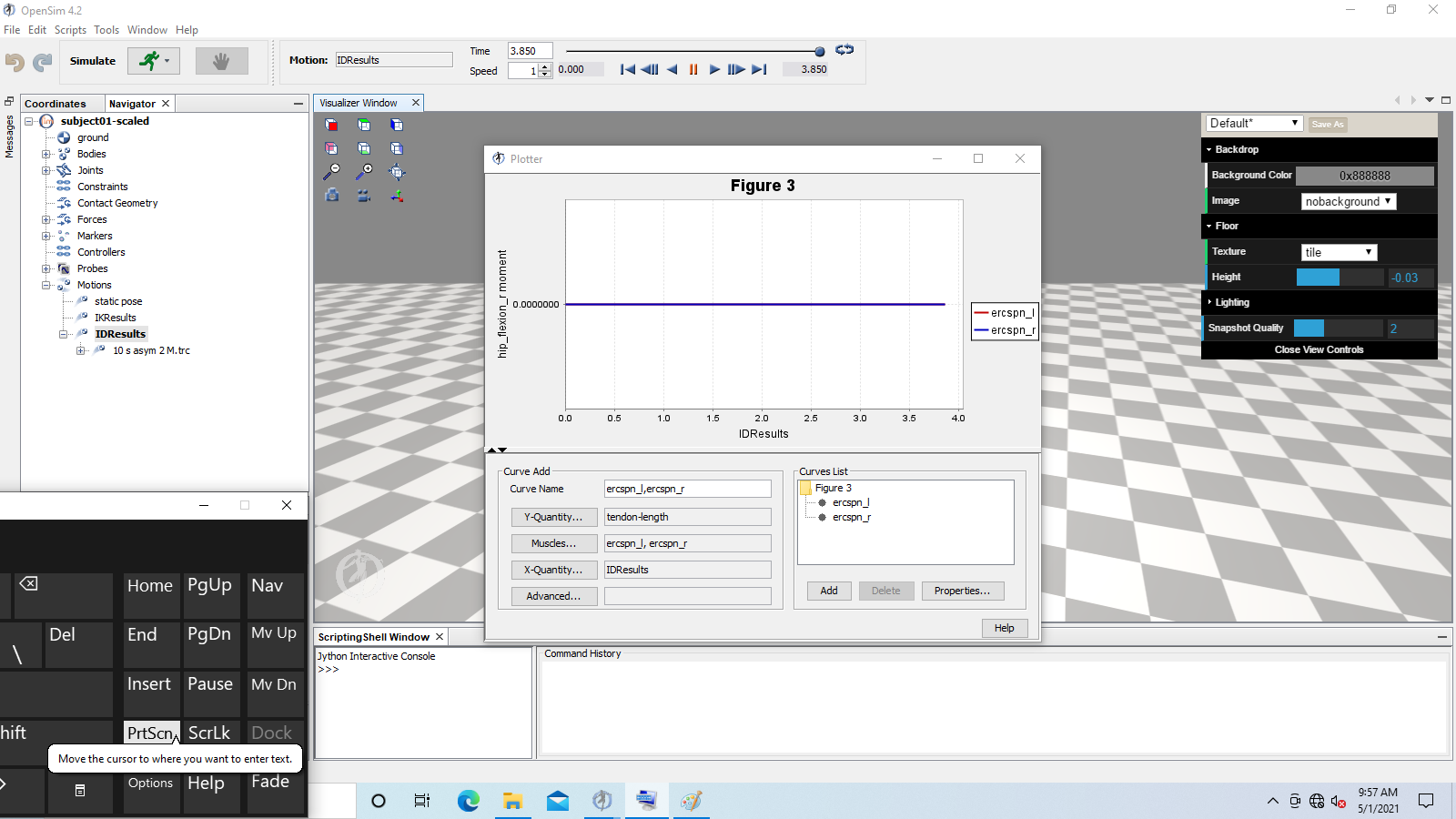Click the video camera record icon

point(364,195)
